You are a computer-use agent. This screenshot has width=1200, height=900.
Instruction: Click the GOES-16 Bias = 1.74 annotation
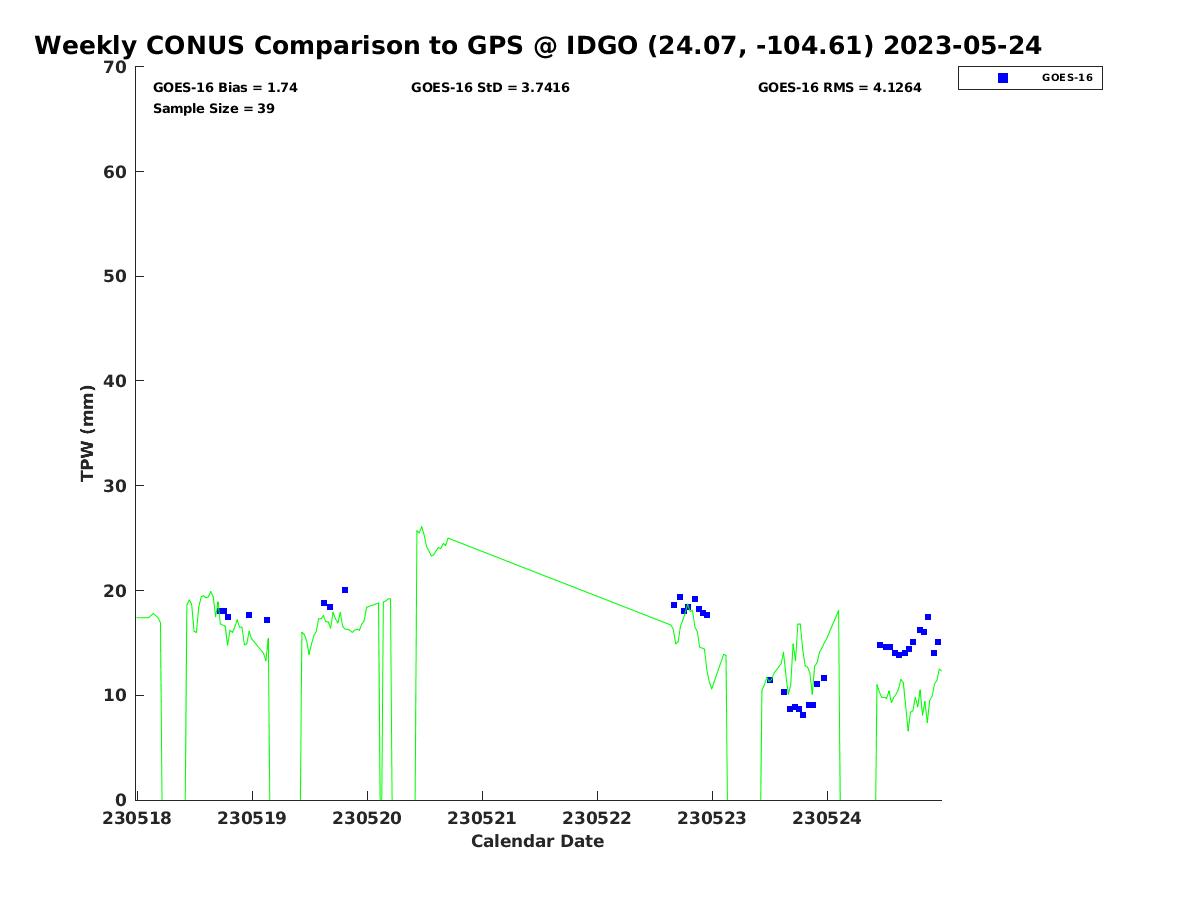(x=225, y=88)
